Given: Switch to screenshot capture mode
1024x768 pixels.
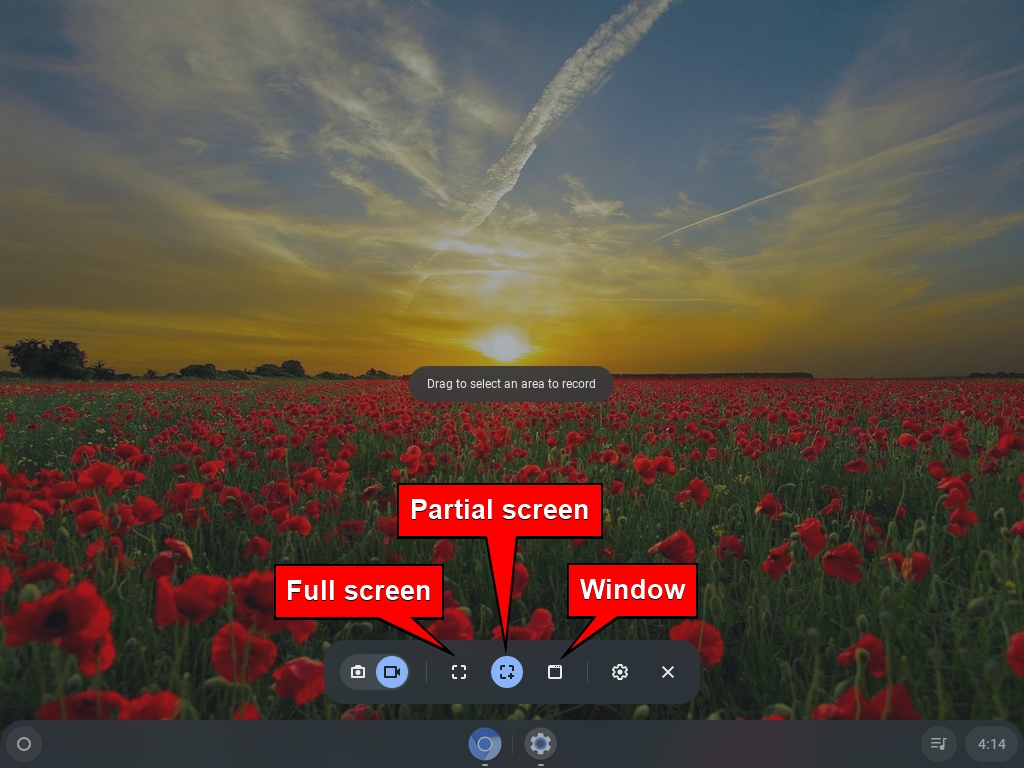Looking at the screenshot, I should coord(358,672).
